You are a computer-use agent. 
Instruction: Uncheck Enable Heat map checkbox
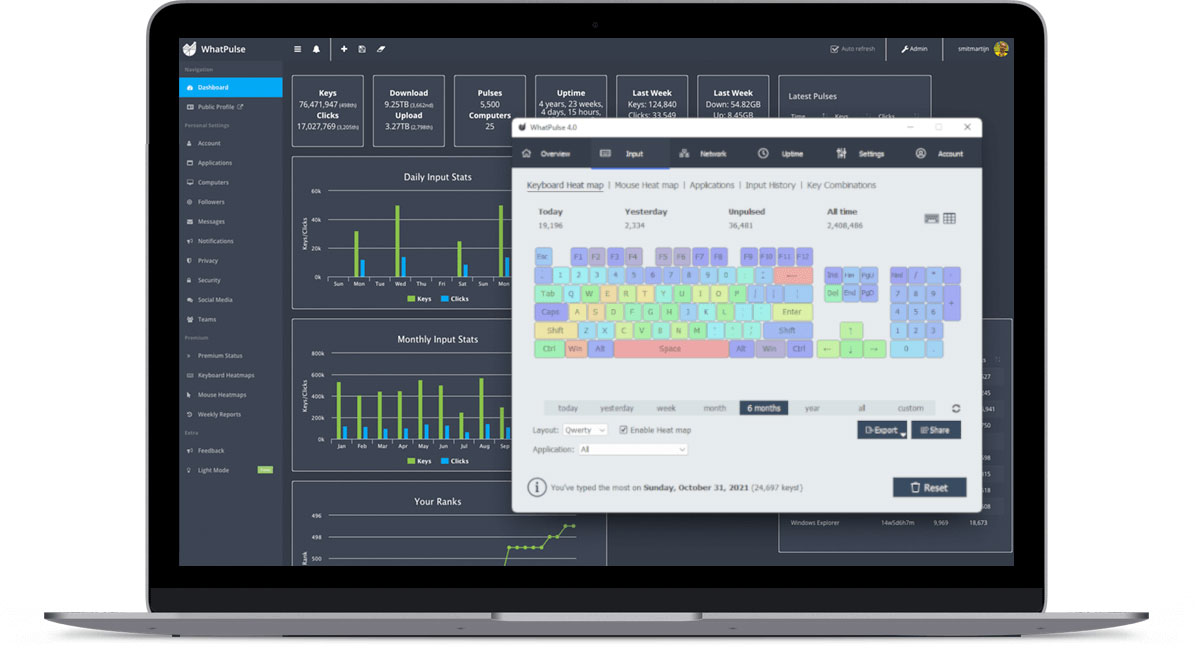[624, 430]
